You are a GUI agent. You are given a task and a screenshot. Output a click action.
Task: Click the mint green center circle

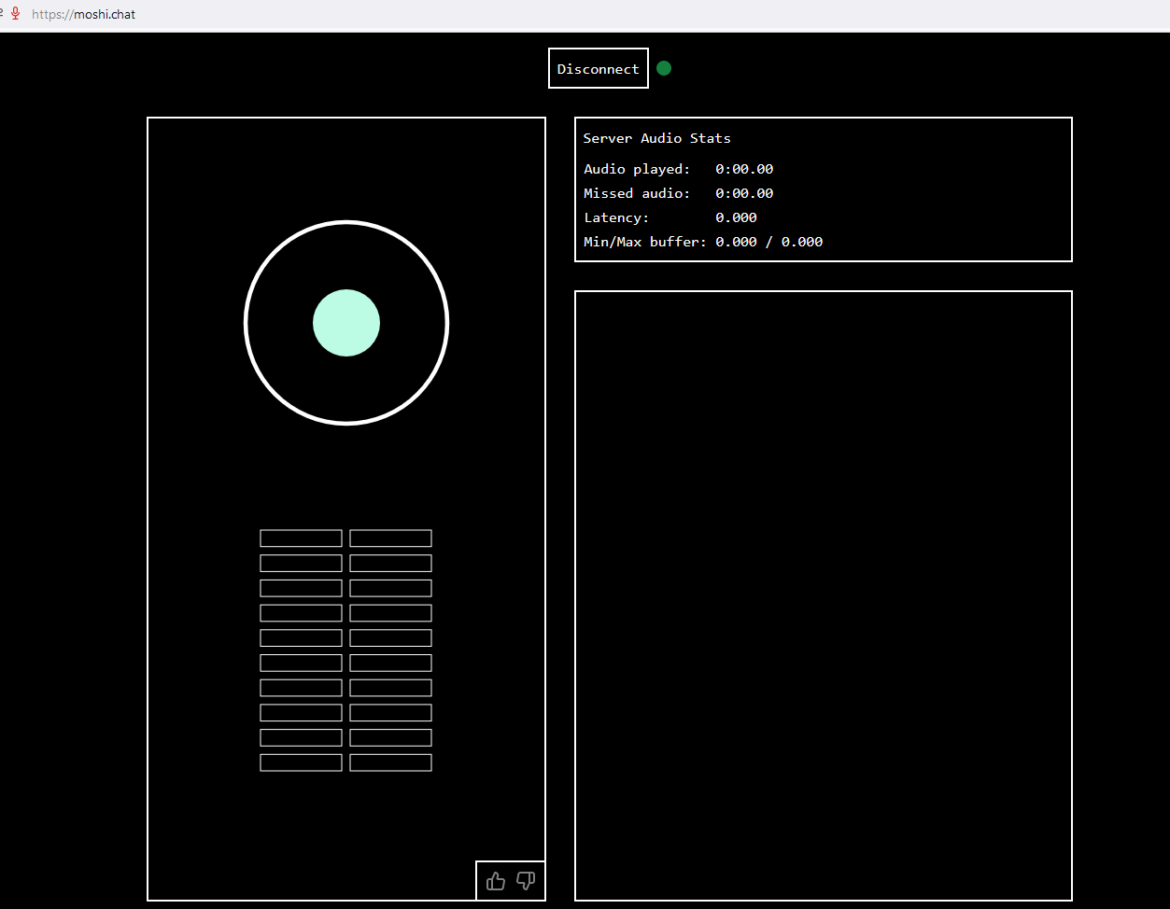[346, 323]
